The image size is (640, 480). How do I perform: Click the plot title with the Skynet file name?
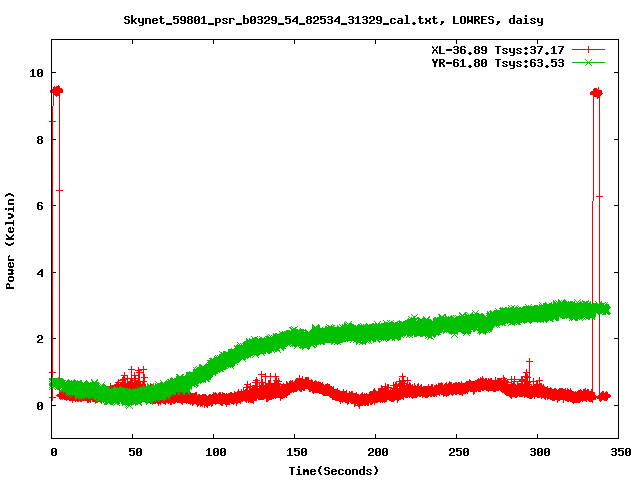[333, 20]
